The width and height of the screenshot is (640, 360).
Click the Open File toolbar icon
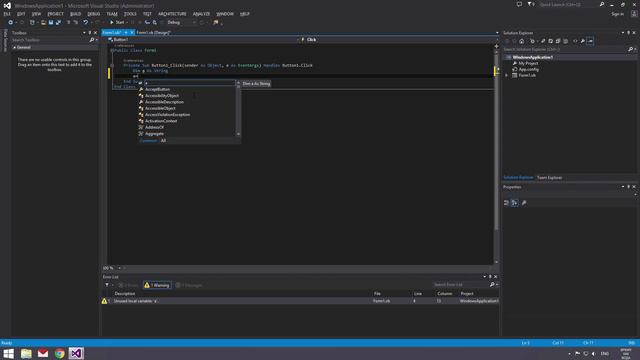point(43,22)
